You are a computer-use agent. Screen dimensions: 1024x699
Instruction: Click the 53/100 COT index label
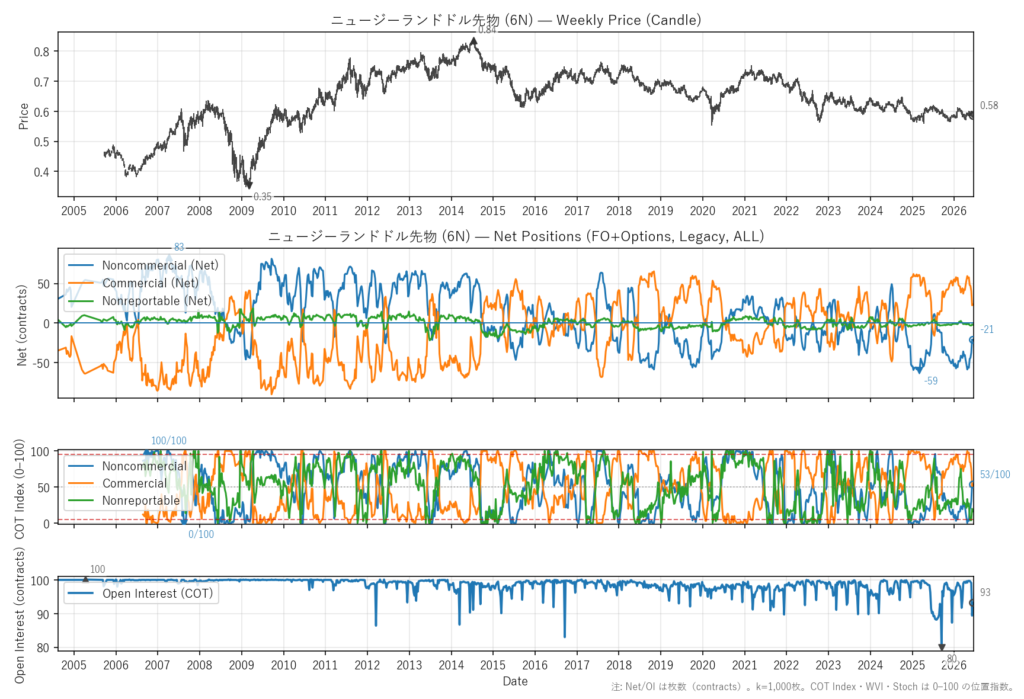[995, 474]
